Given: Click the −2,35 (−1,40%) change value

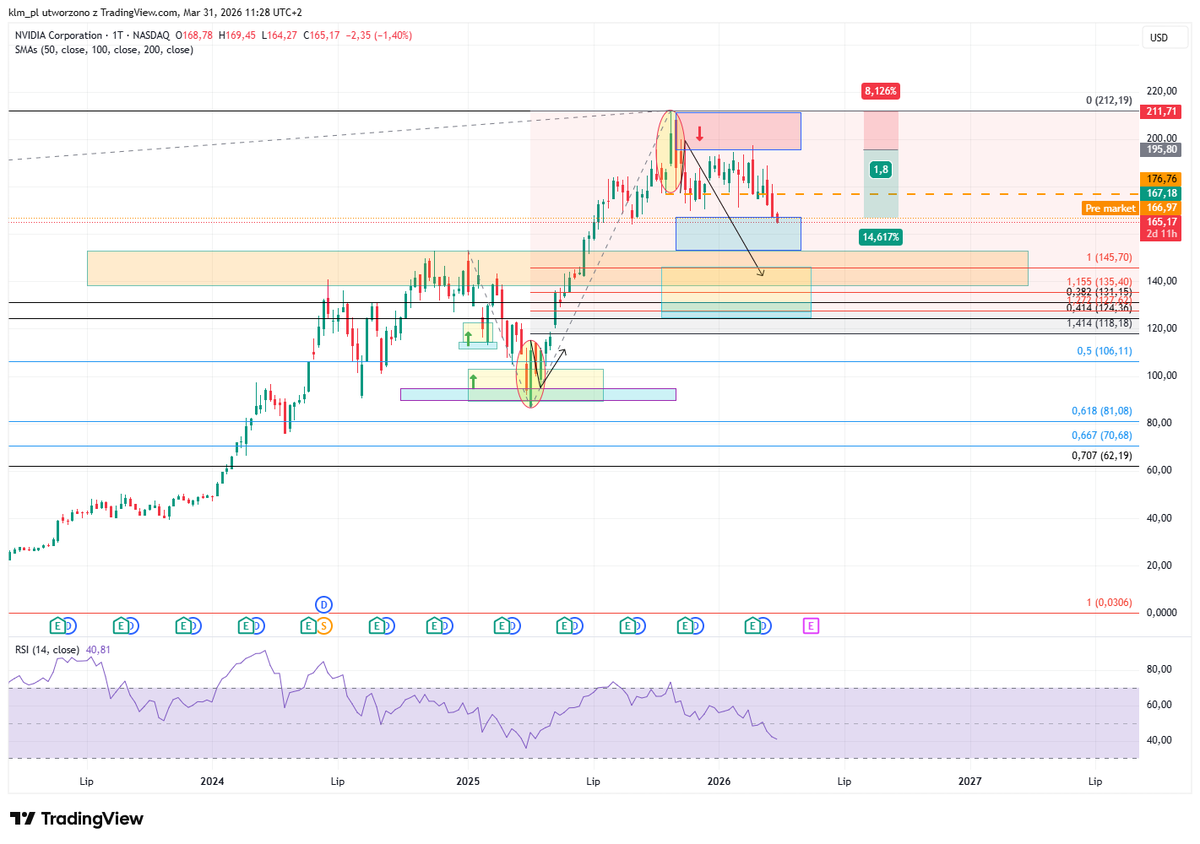Looking at the screenshot, I should point(381,35).
